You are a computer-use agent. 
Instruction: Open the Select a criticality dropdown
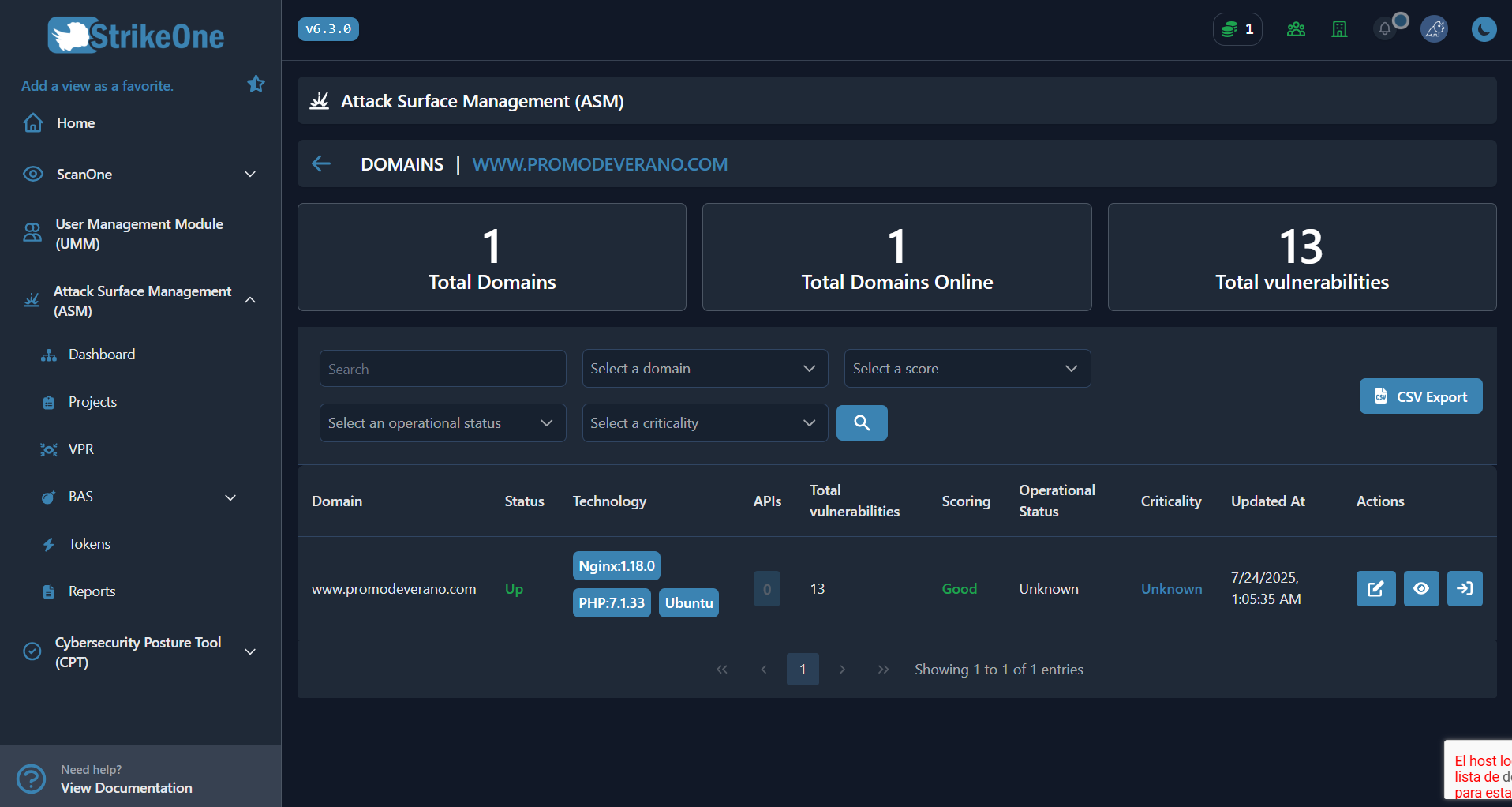point(705,423)
